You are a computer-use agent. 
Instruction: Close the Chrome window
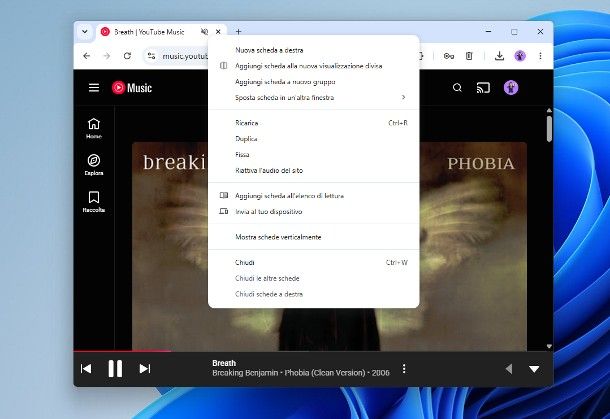540,32
